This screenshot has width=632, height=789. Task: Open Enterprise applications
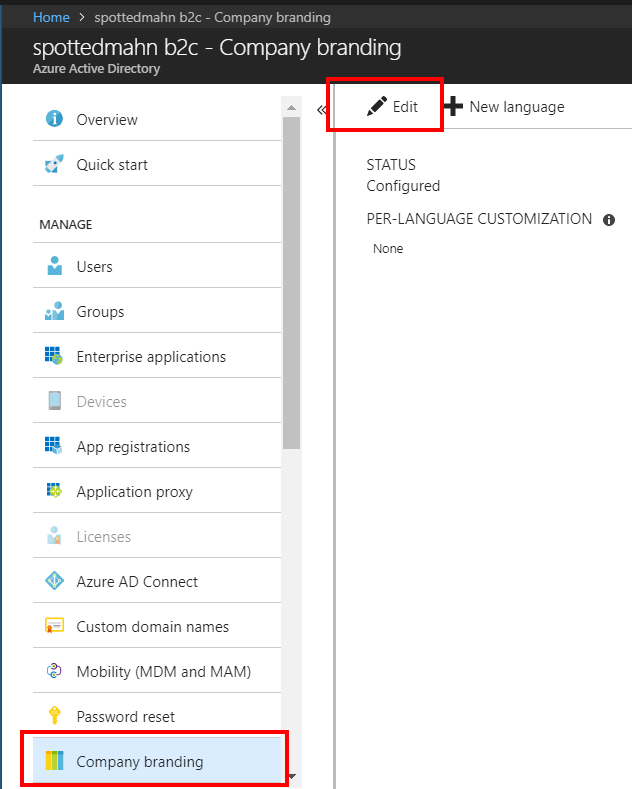(x=157, y=356)
